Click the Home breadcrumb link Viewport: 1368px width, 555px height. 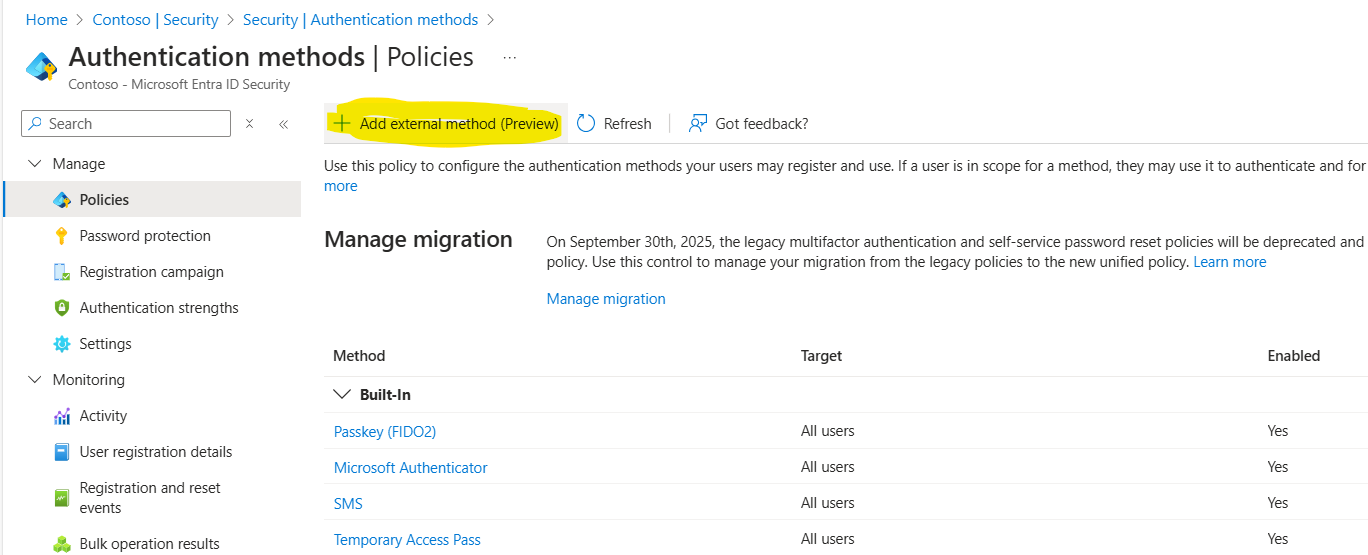click(46, 20)
